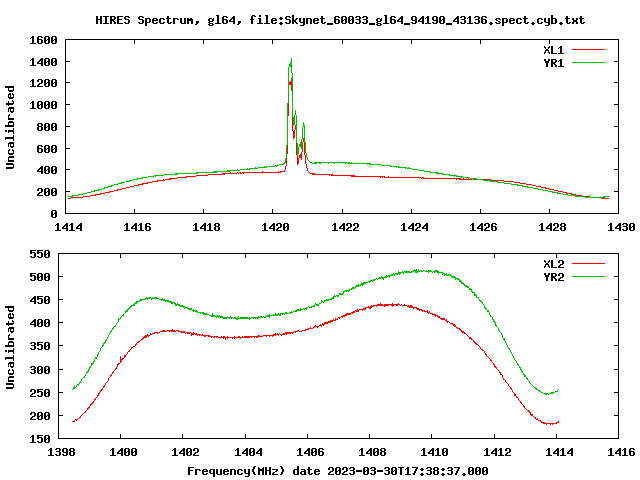Viewport: 640px width, 480px height.
Task: Click the YR1 legend label
Action: tap(553, 63)
